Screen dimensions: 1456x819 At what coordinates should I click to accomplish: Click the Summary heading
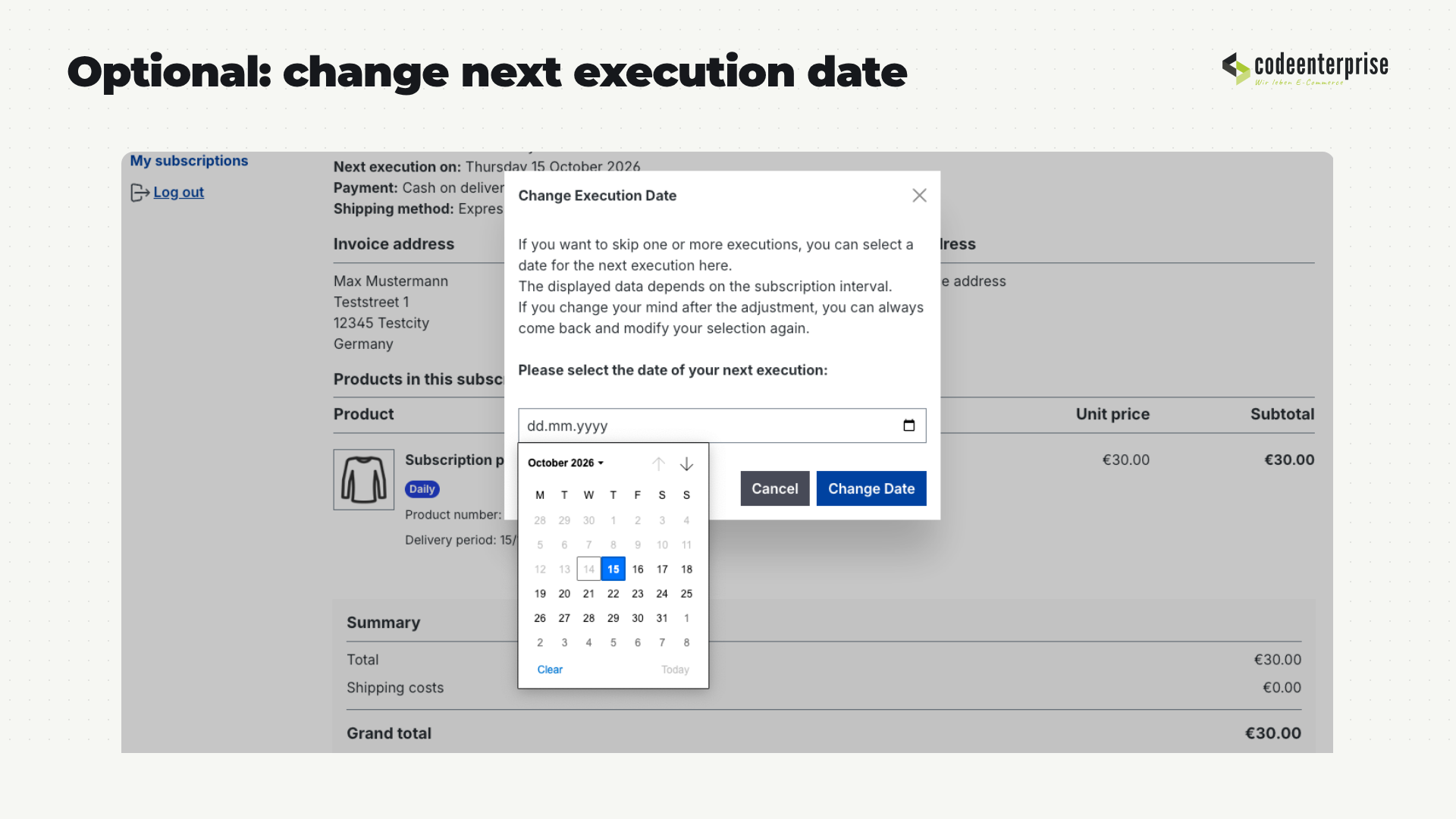click(x=383, y=623)
